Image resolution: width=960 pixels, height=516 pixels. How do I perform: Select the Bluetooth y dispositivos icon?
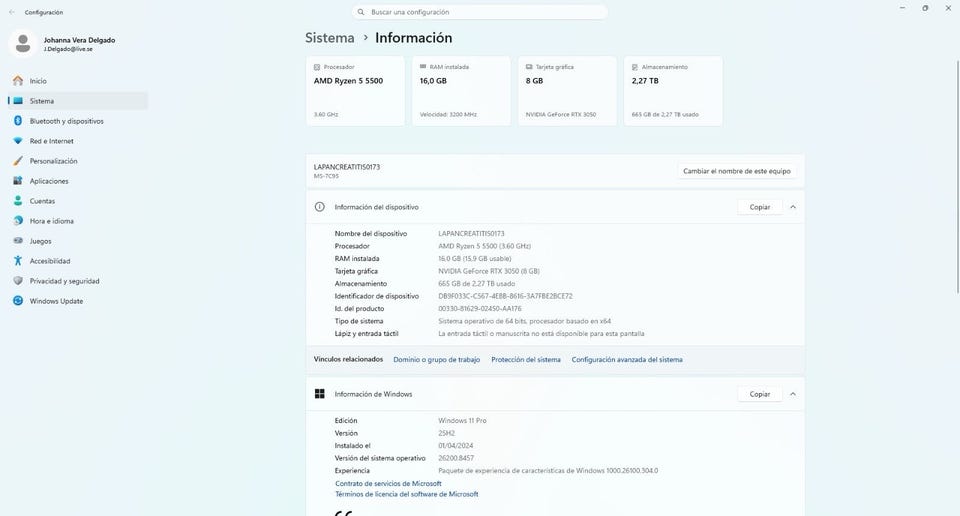click(18, 121)
